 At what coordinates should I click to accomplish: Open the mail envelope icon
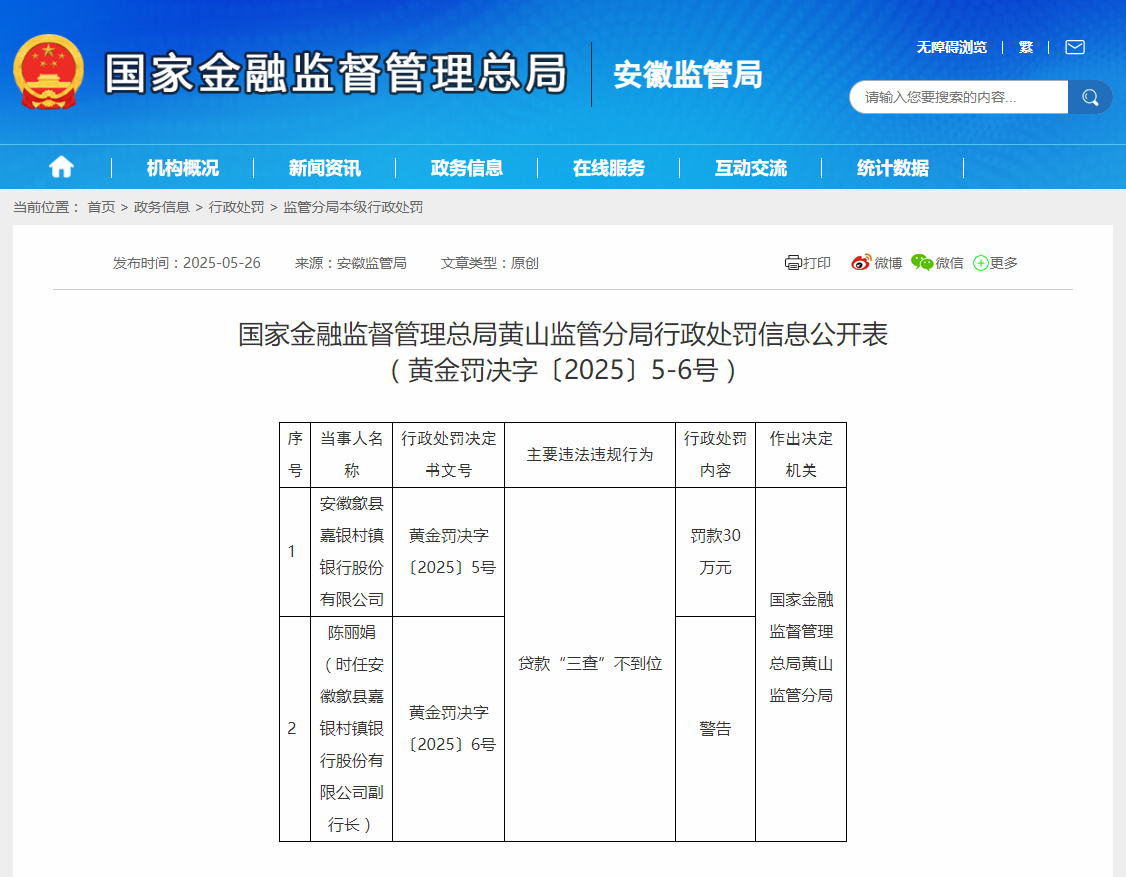pyautogui.click(x=1074, y=47)
